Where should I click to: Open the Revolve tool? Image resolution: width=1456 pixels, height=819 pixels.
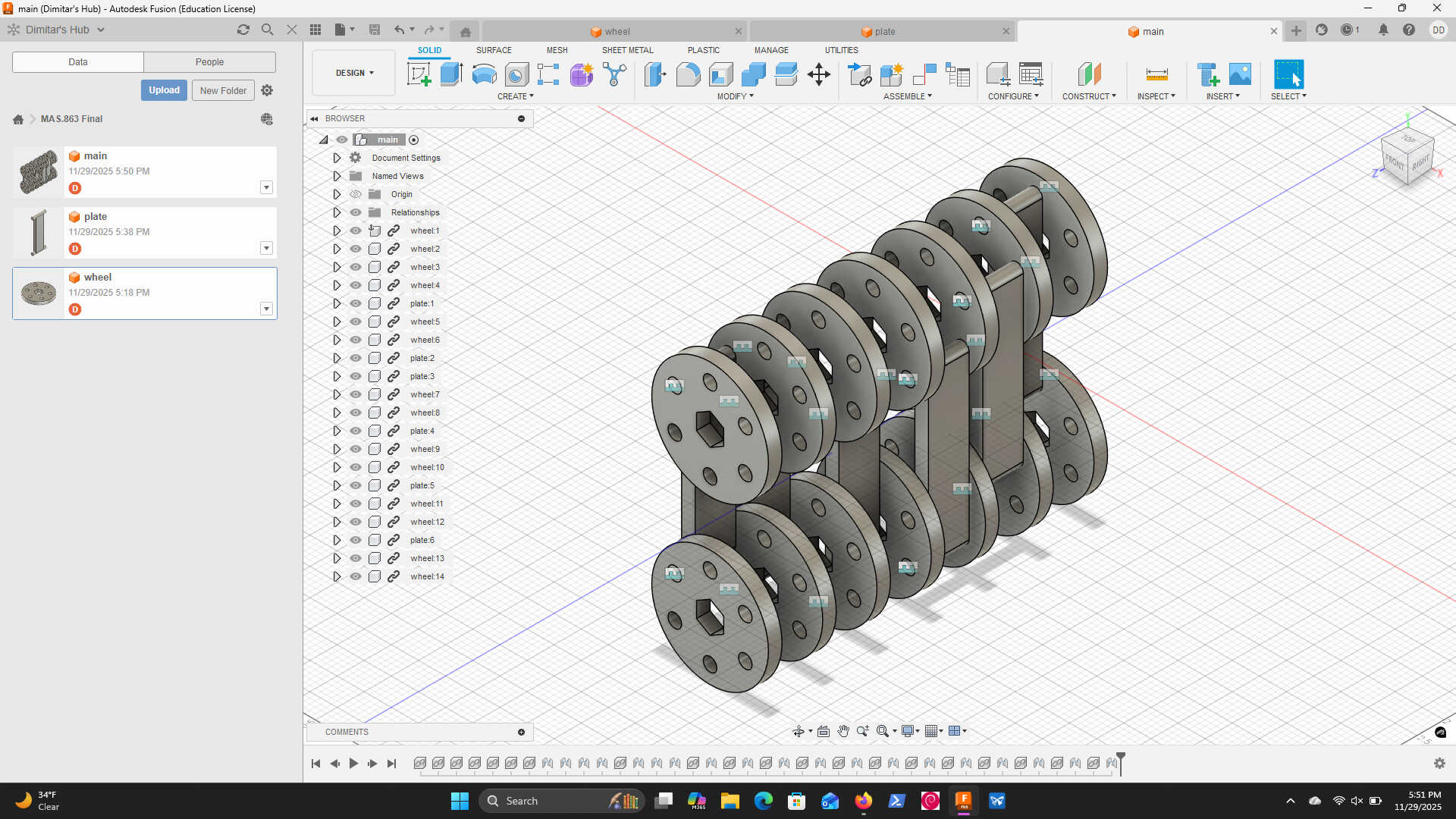click(x=484, y=74)
